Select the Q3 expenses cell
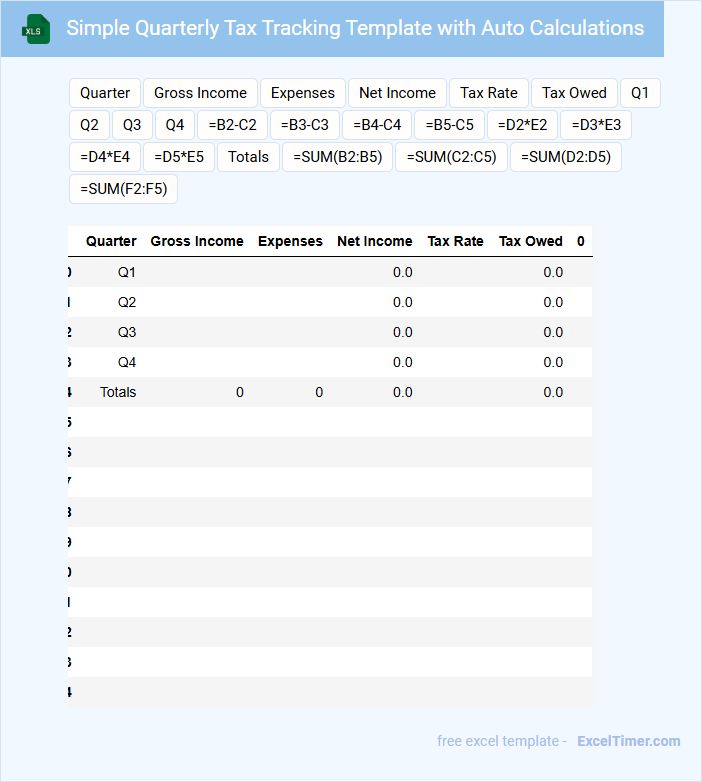This screenshot has height=782, width=702. coord(290,332)
